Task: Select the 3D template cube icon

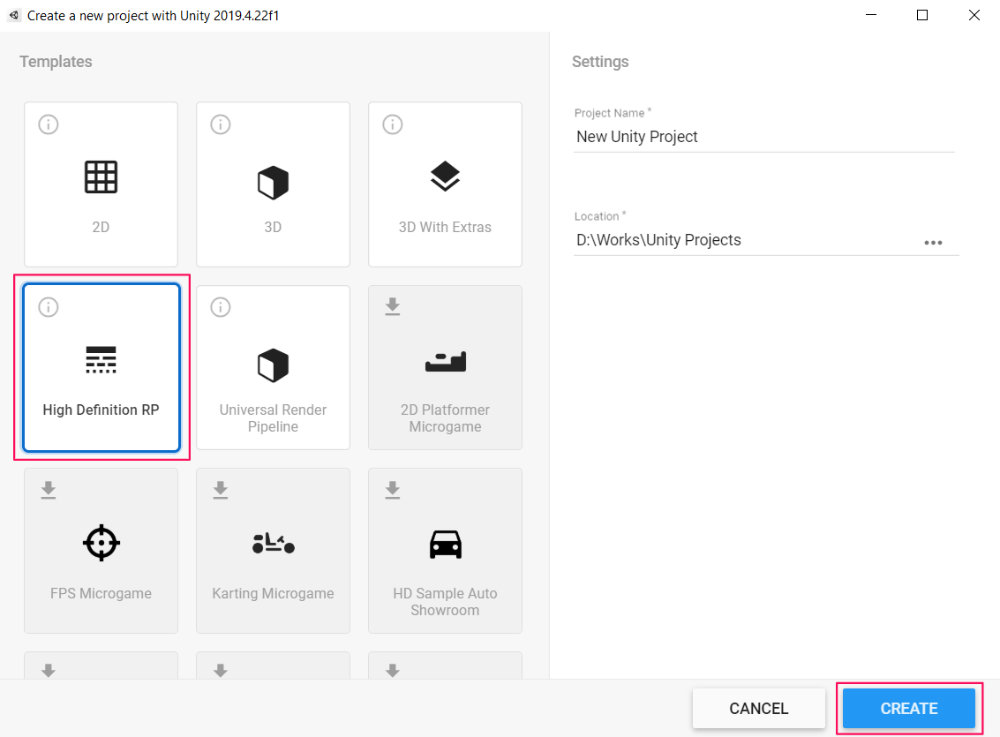Action: click(x=273, y=182)
